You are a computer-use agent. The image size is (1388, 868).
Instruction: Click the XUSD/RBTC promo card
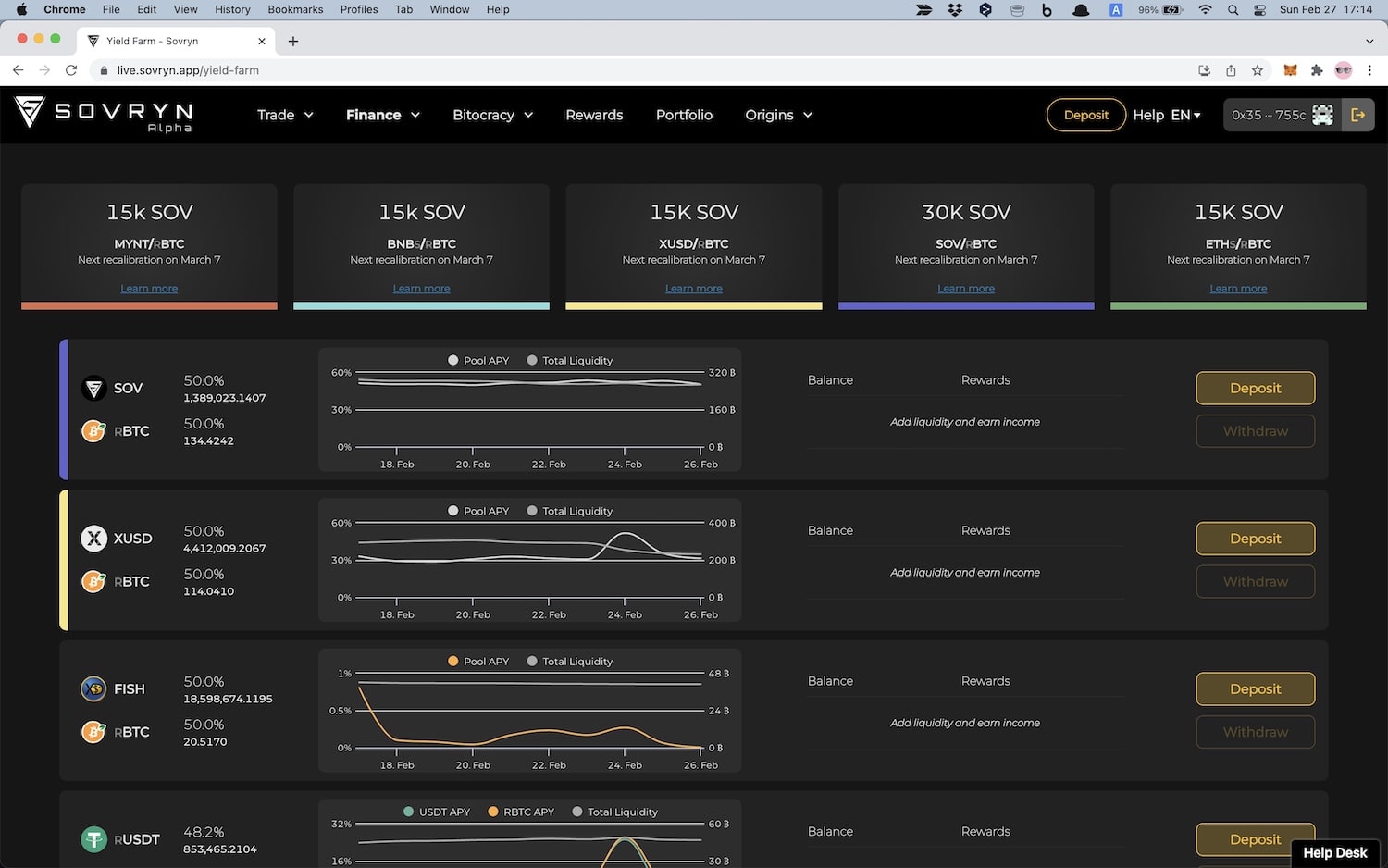pyautogui.click(x=694, y=246)
